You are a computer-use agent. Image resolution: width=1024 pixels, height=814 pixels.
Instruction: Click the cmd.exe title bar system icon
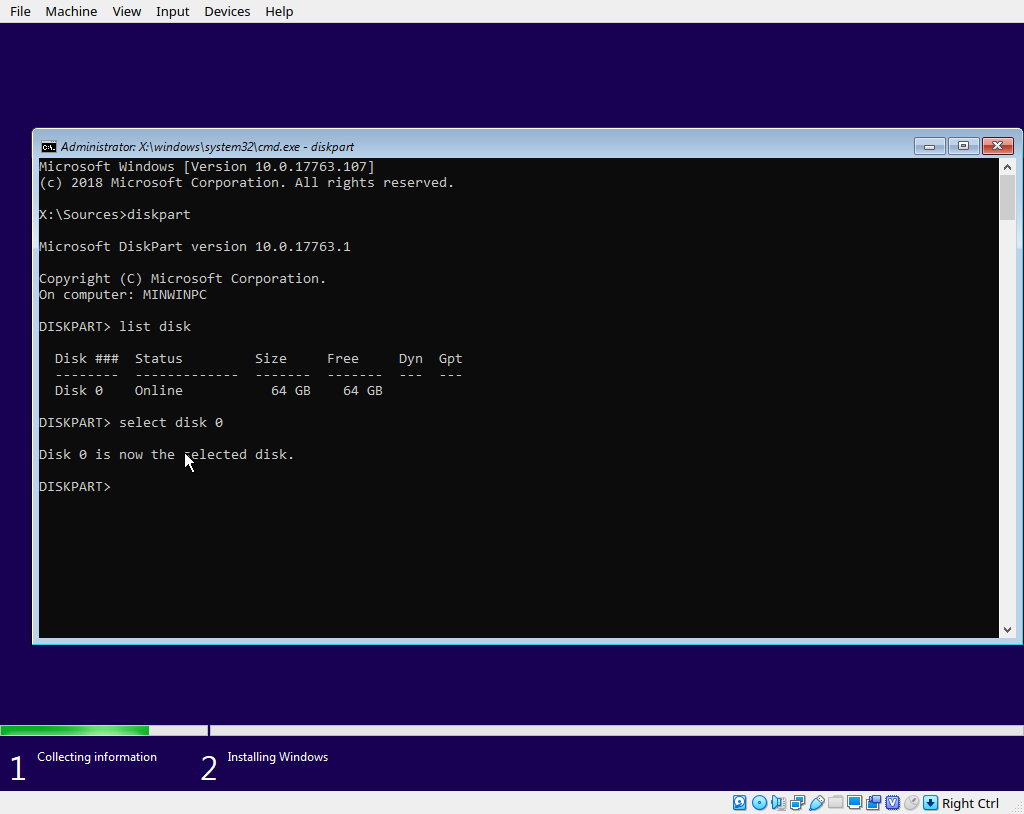(48, 146)
